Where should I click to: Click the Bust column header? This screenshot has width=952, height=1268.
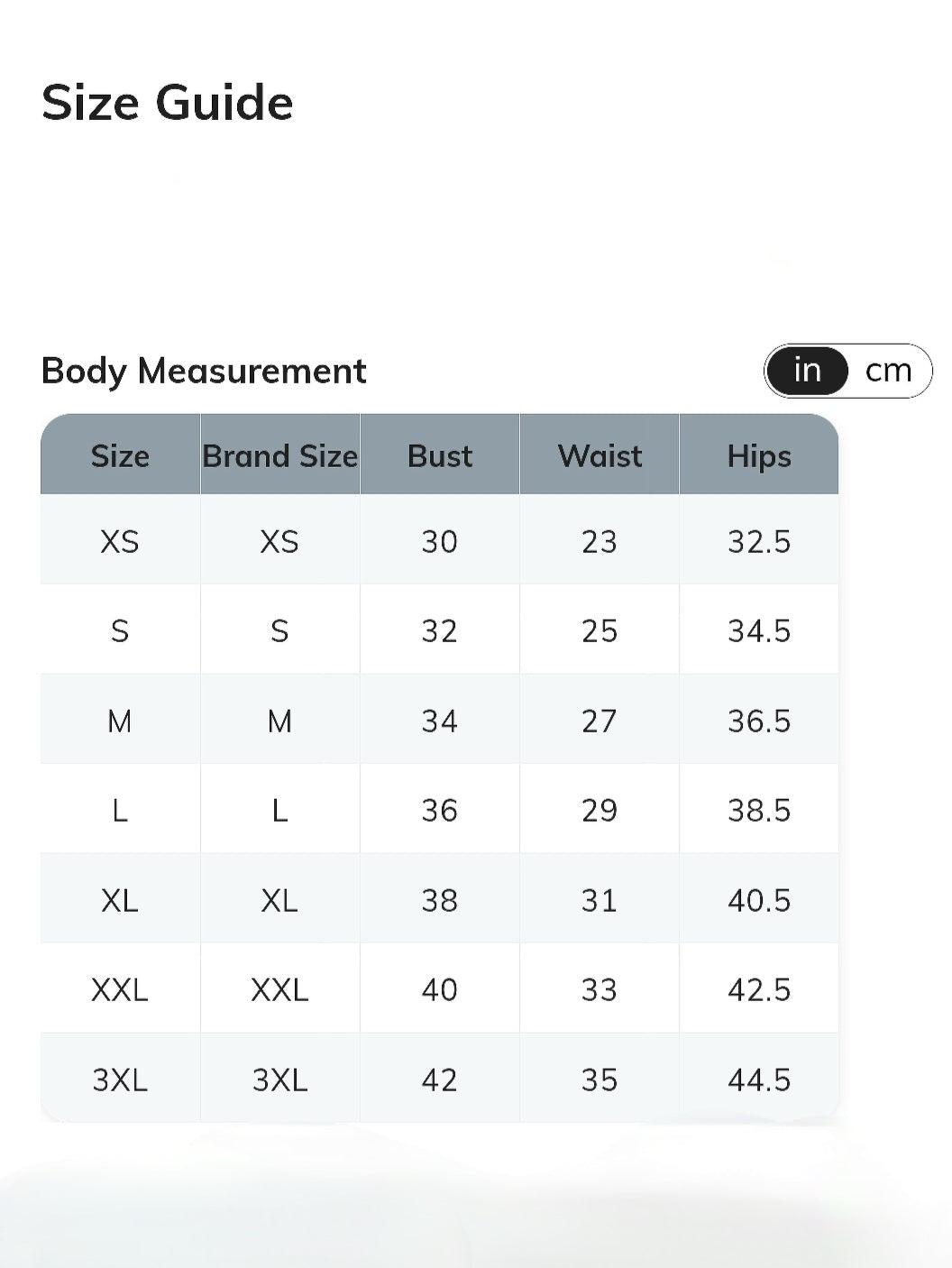coord(439,455)
